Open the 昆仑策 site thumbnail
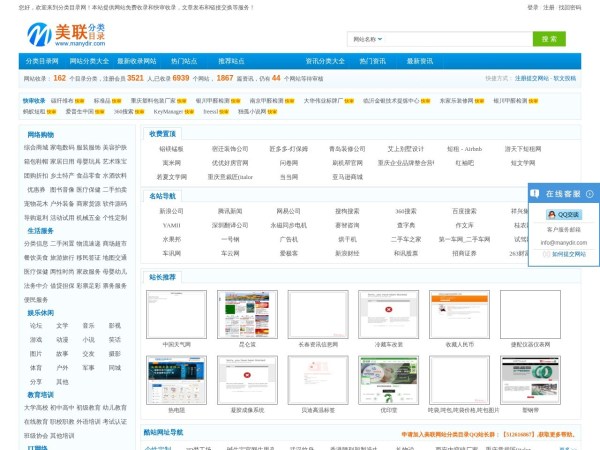The height and width of the screenshot is (450, 600). point(247,315)
